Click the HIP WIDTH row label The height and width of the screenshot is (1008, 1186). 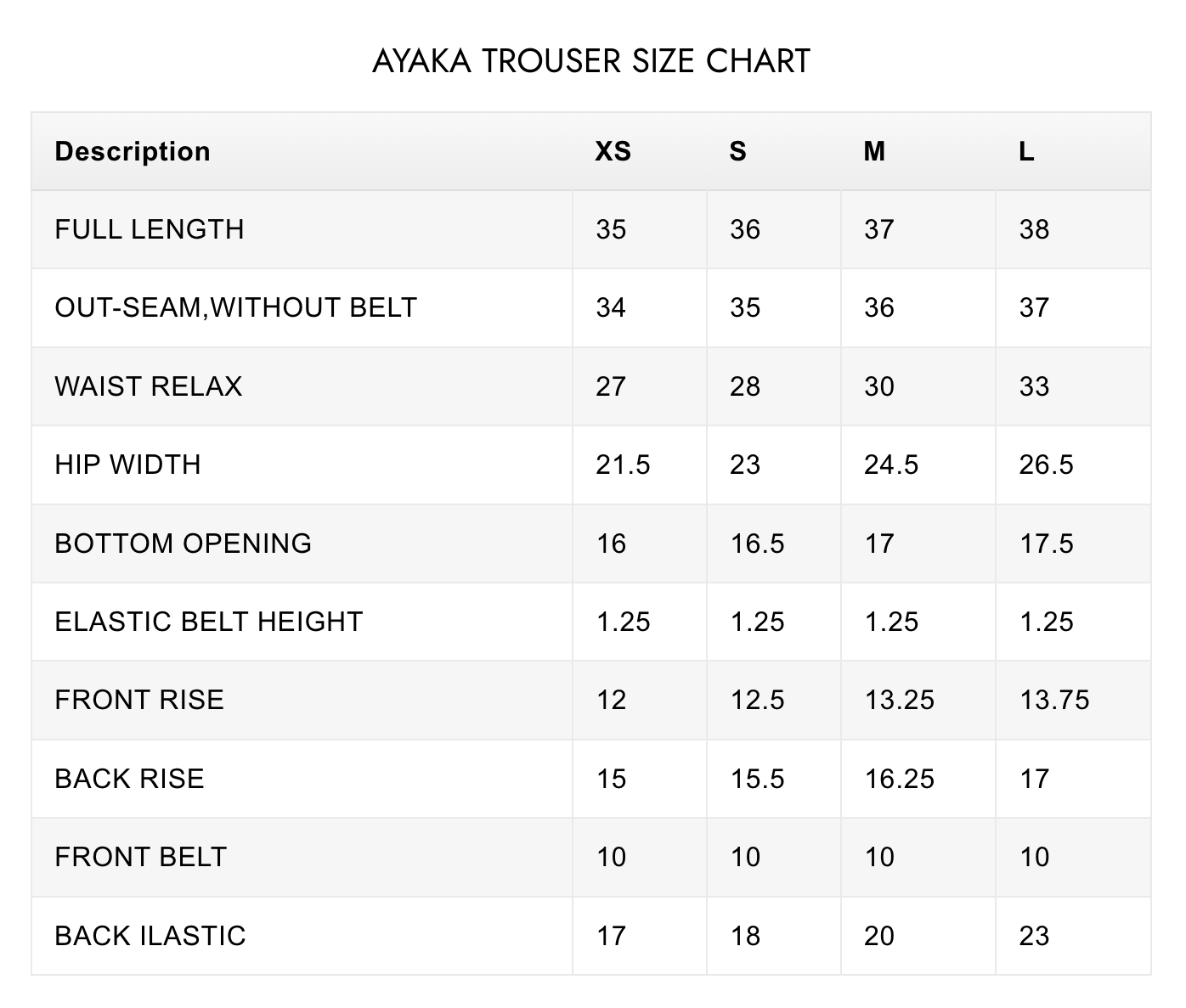click(128, 465)
